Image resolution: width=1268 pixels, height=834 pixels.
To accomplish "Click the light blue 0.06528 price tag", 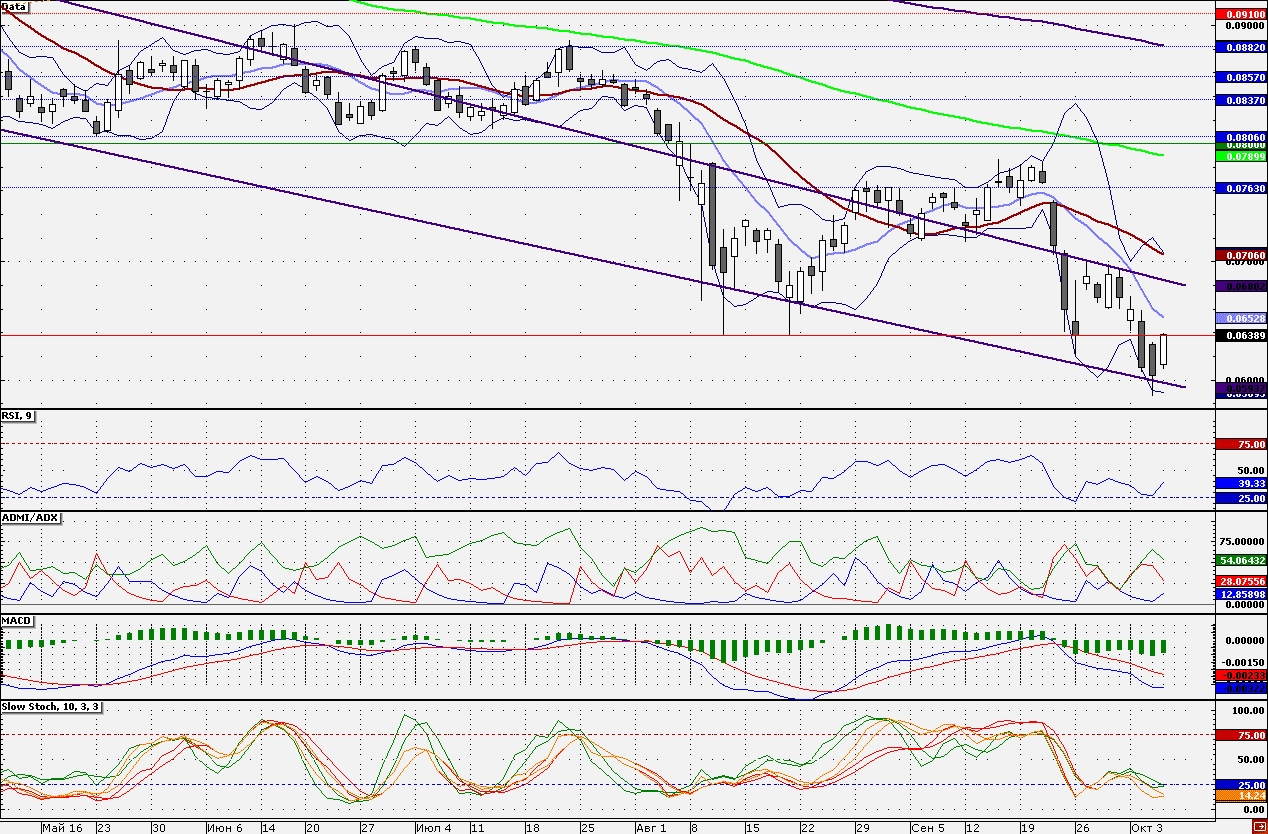I will tap(1239, 317).
